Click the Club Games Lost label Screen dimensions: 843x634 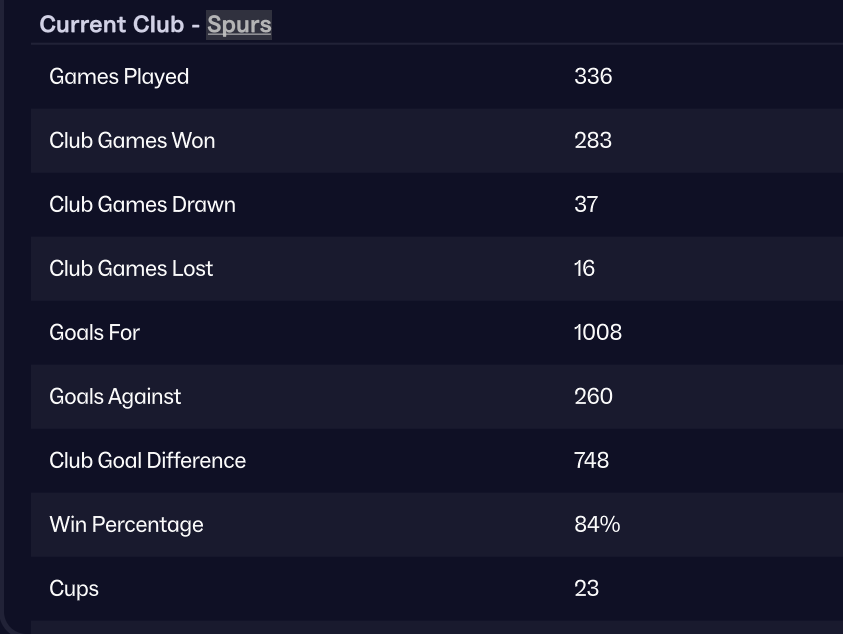tap(131, 269)
